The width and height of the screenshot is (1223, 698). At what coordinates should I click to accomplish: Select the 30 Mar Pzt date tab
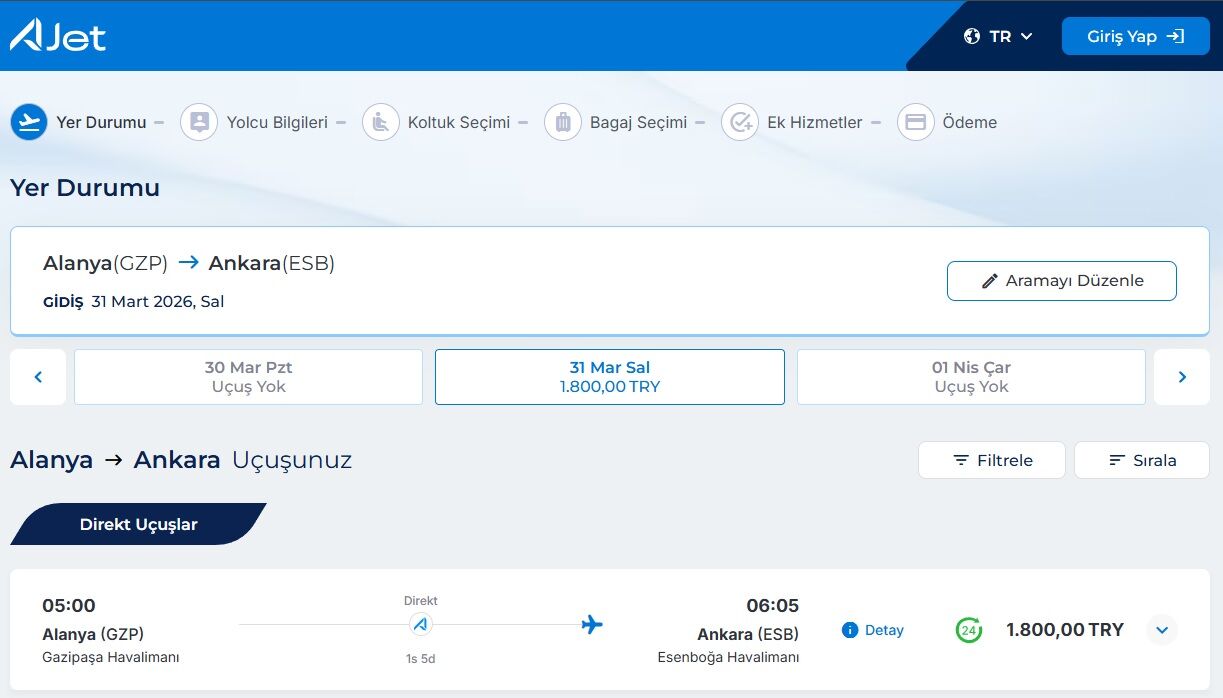pyautogui.click(x=248, y=377)
